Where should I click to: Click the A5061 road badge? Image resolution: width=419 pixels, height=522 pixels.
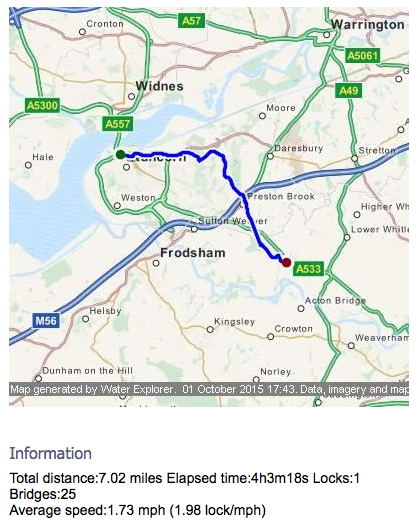point(362,55)
